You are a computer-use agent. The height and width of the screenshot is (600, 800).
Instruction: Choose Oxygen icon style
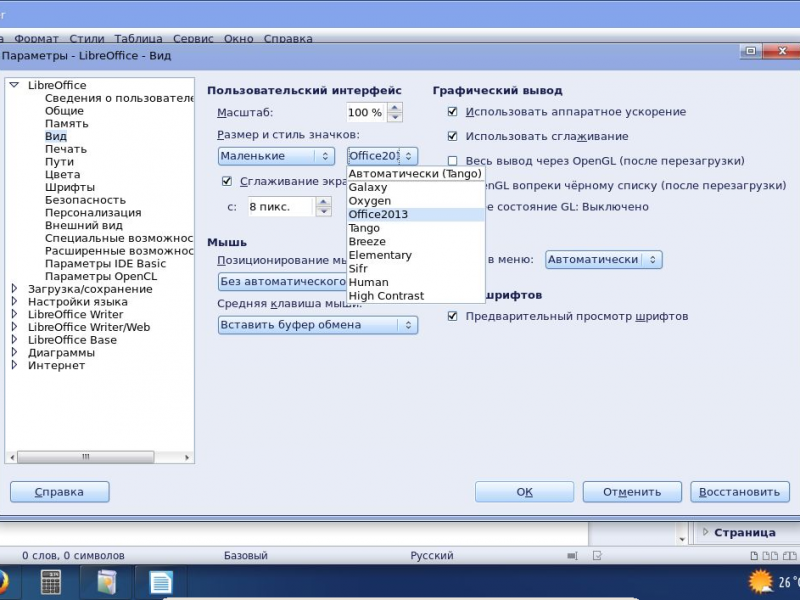415,201
